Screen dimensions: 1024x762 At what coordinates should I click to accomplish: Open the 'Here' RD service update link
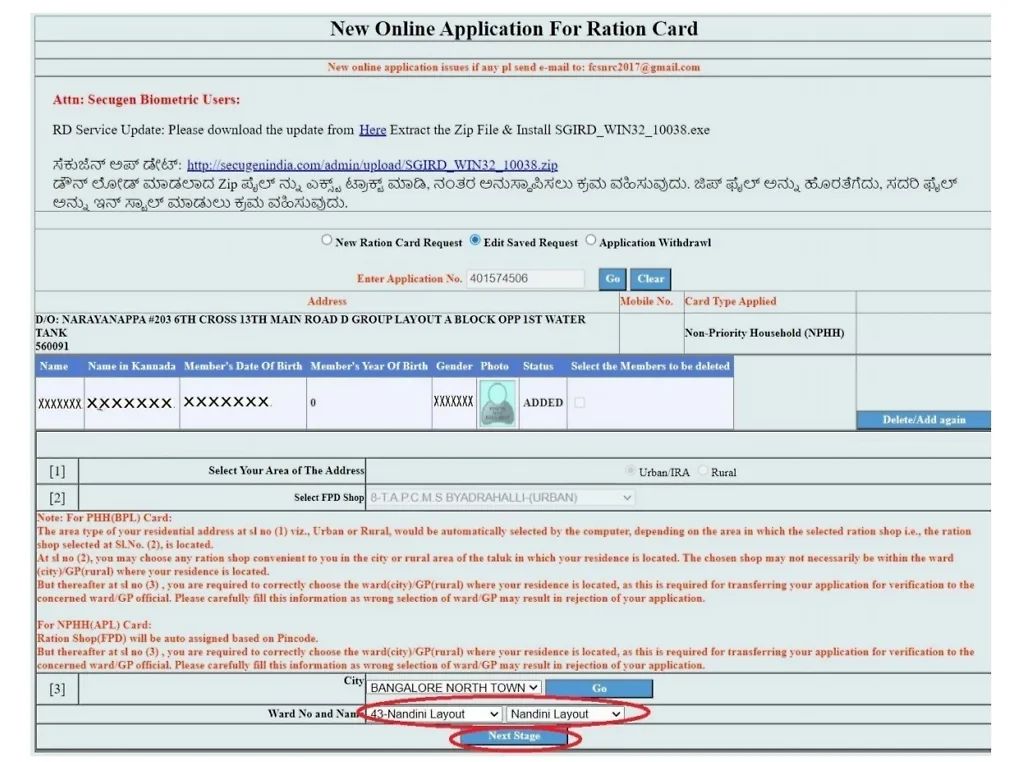pos(372,130)
